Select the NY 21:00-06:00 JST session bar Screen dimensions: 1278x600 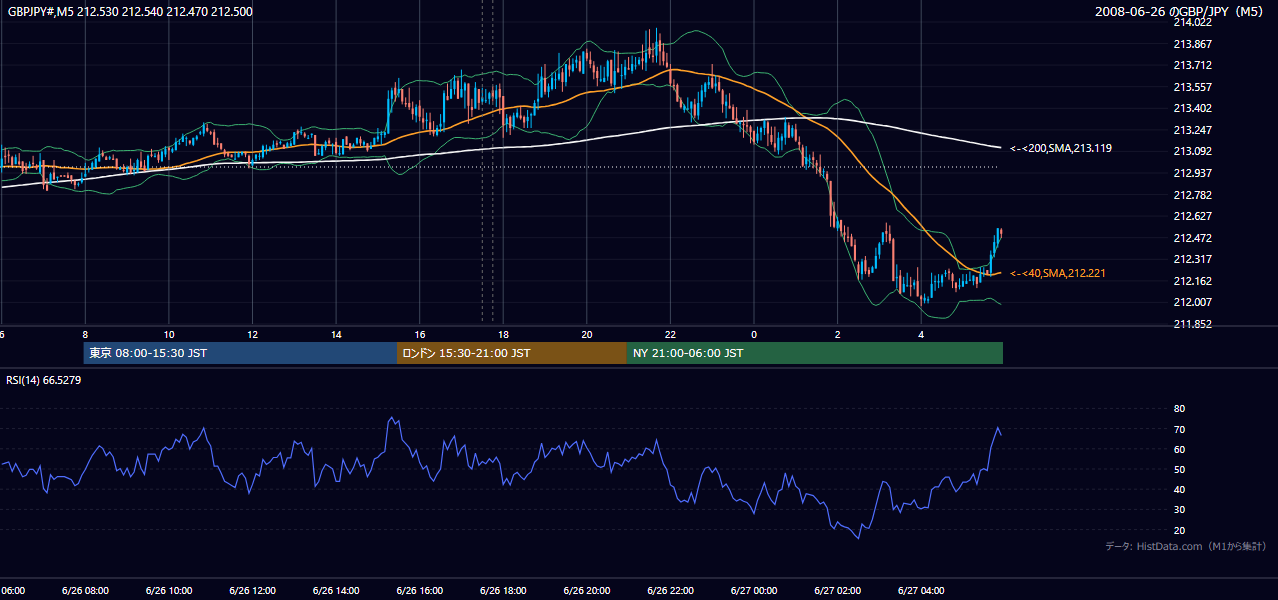click(815, 353)
